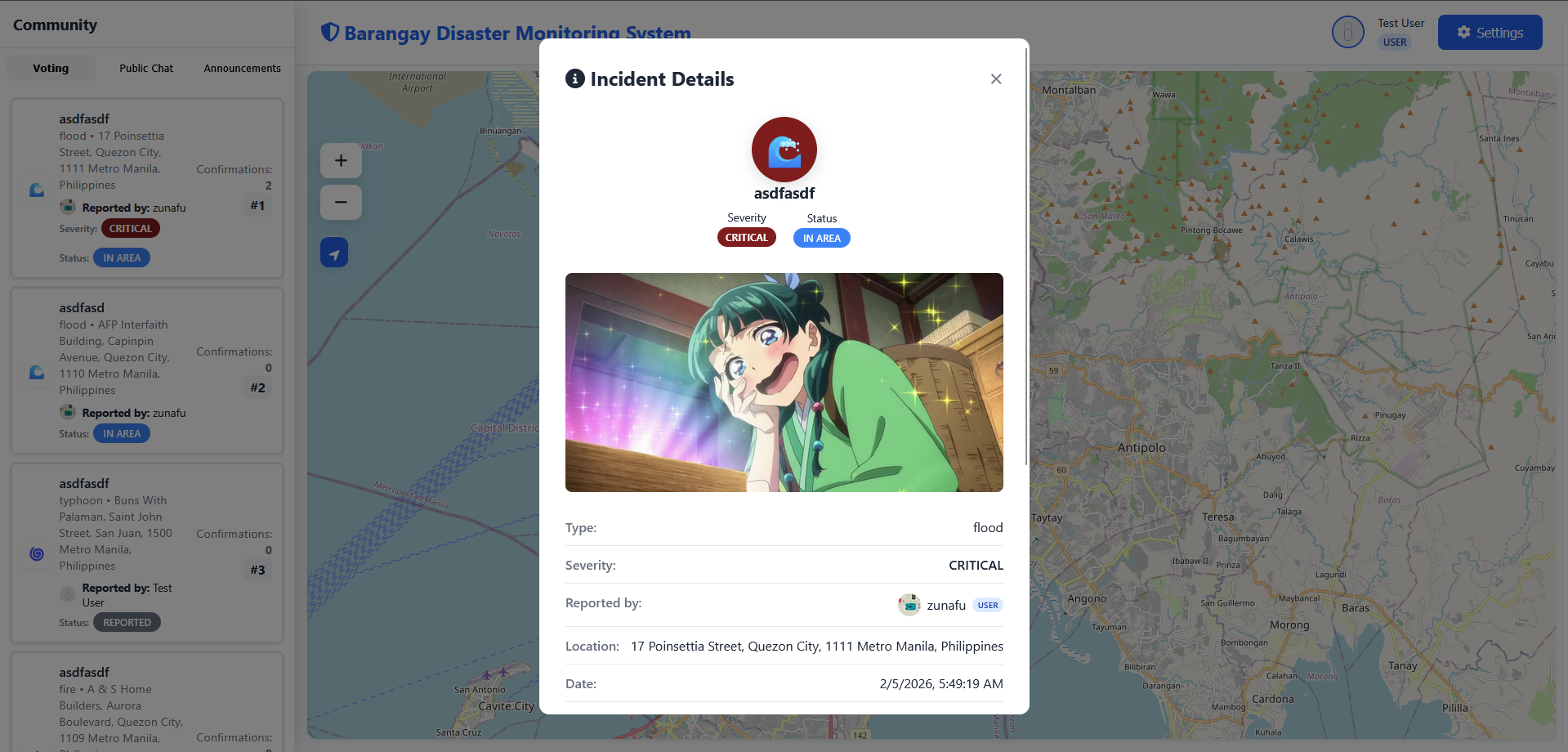Click the IN AREA status badge in dialog
Viewport: 1568px width, 752px height.
coord(822,238)
